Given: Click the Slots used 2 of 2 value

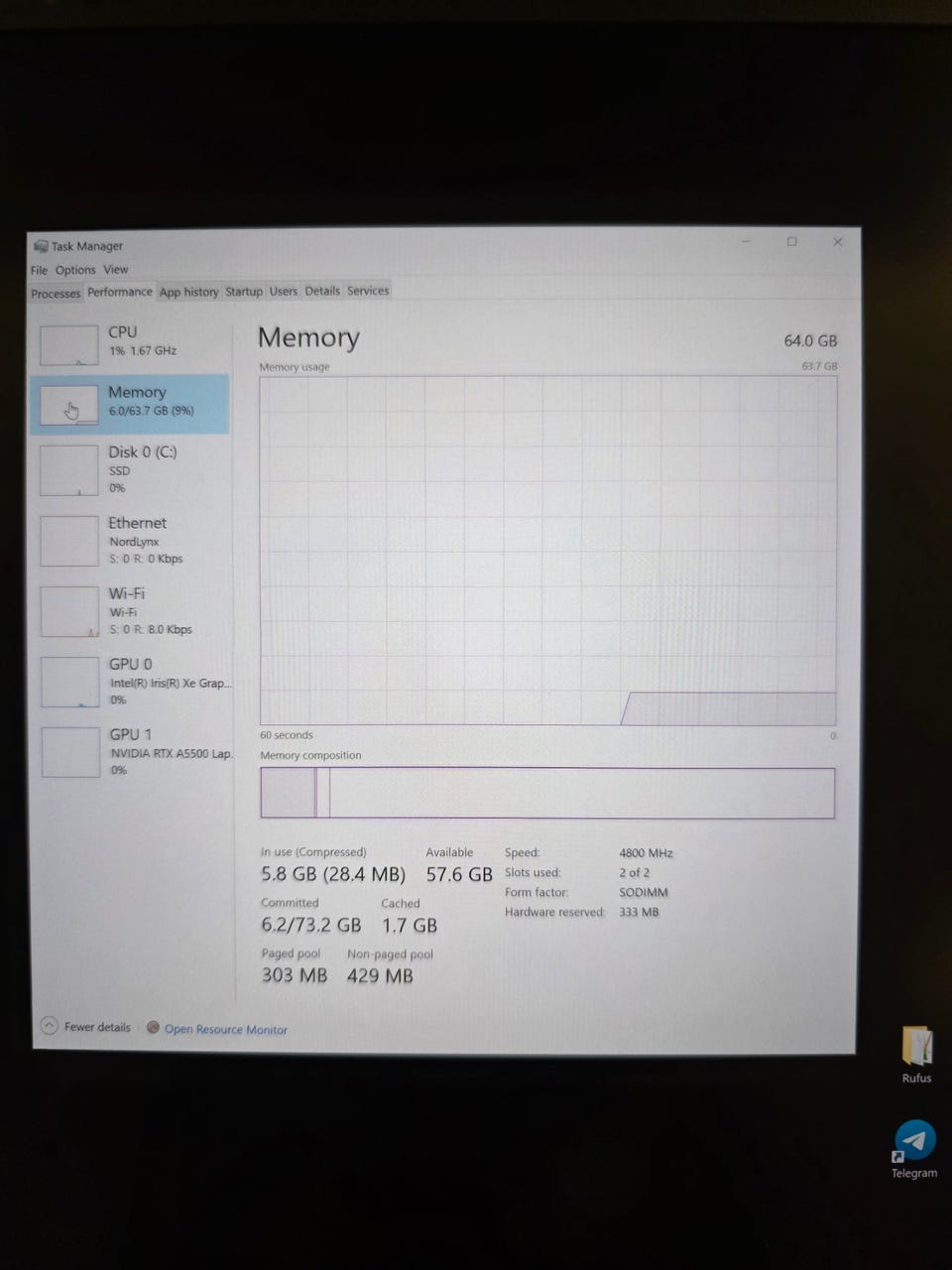Looking at the screenshot, I should (x=635, y=873).
